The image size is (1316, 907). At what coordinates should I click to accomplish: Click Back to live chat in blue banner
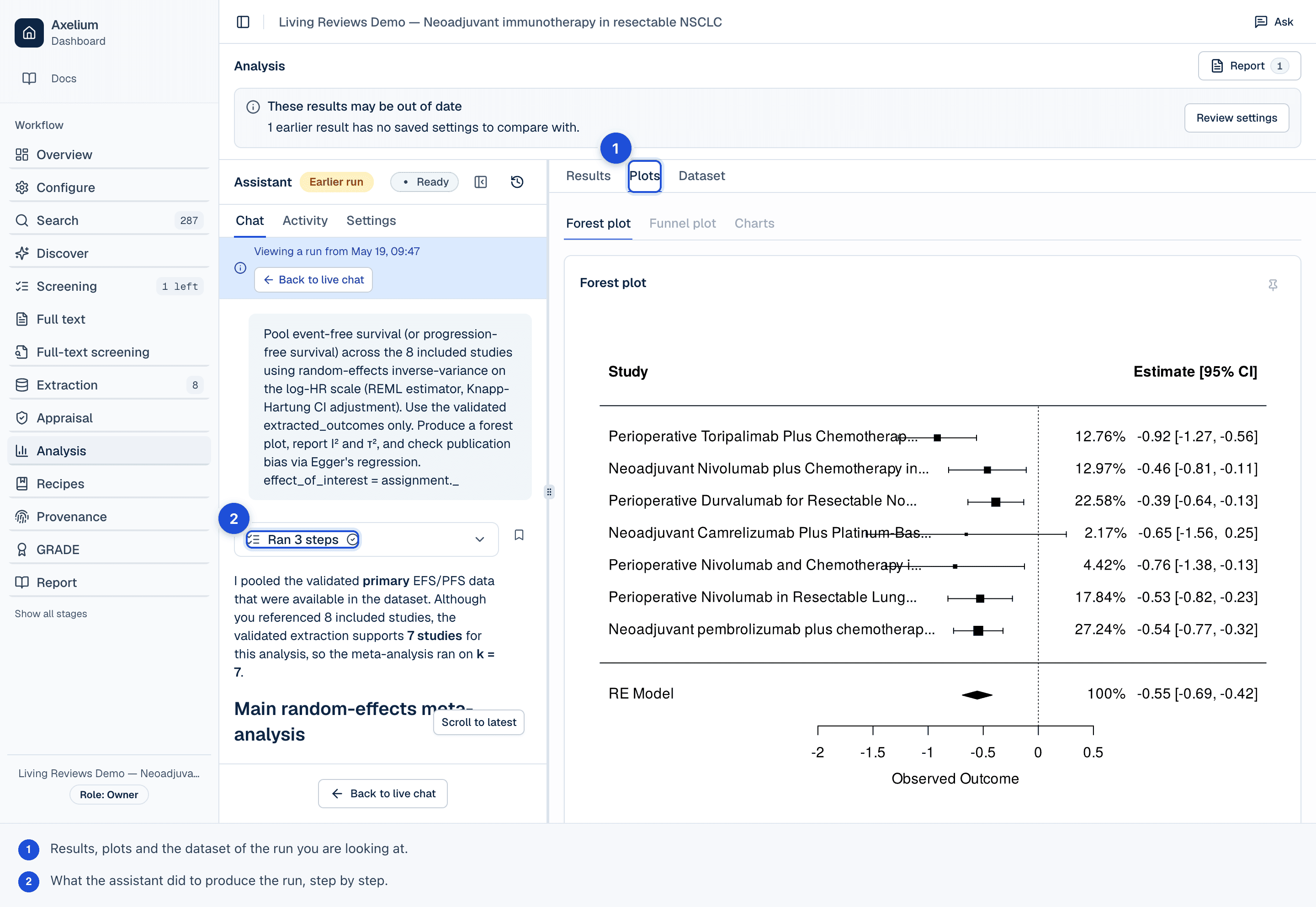coord(313,280)
